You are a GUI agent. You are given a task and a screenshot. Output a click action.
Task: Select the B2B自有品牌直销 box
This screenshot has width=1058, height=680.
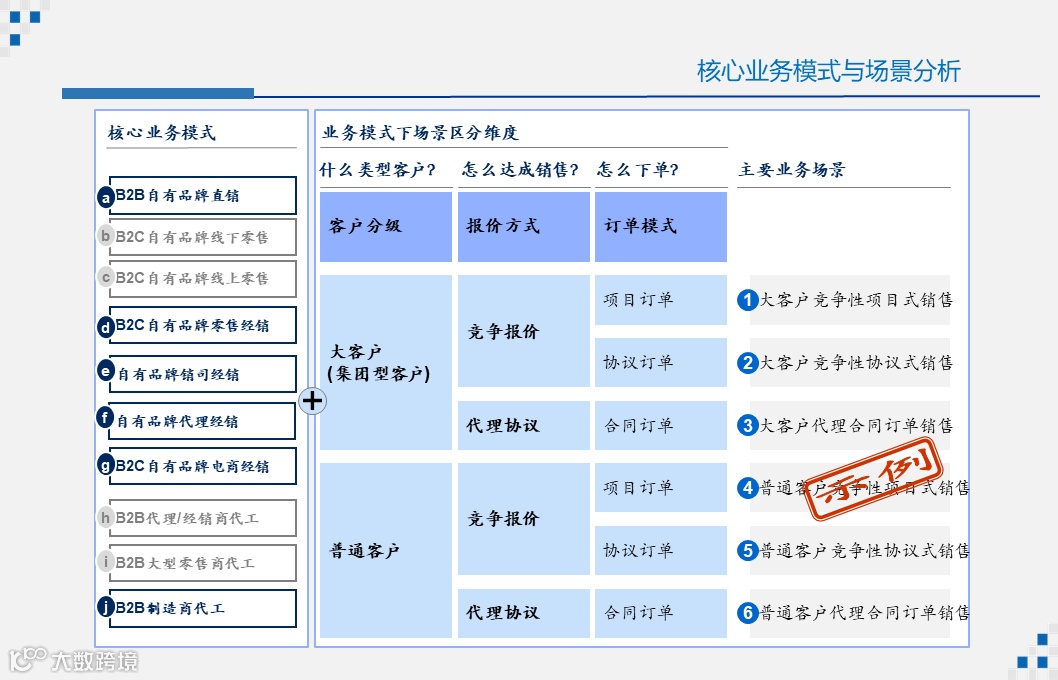202,196
